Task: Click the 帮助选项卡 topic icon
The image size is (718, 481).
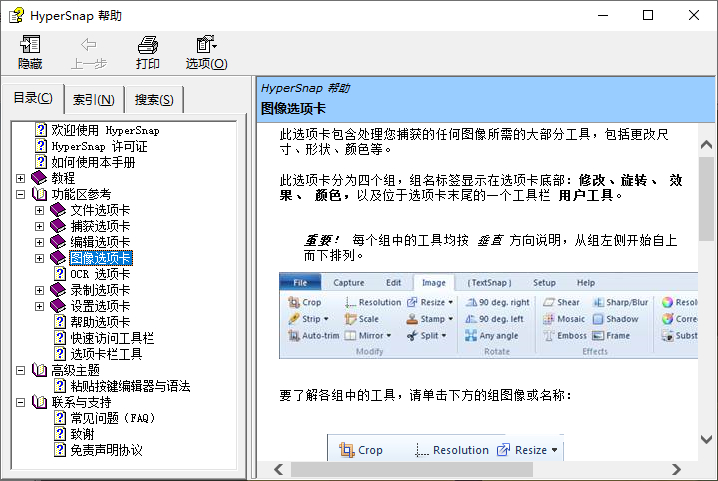Action: click(x=60, y=322)
